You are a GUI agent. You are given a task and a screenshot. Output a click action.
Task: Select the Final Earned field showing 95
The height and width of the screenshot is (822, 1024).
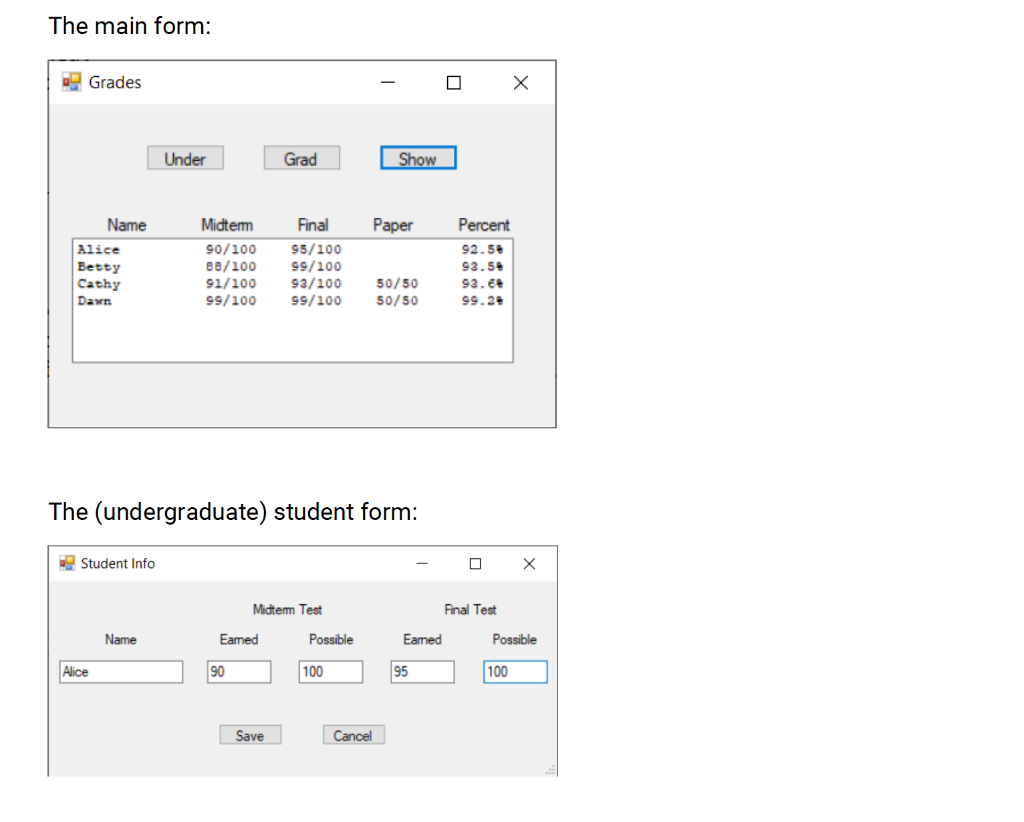[x=423, y=672]
